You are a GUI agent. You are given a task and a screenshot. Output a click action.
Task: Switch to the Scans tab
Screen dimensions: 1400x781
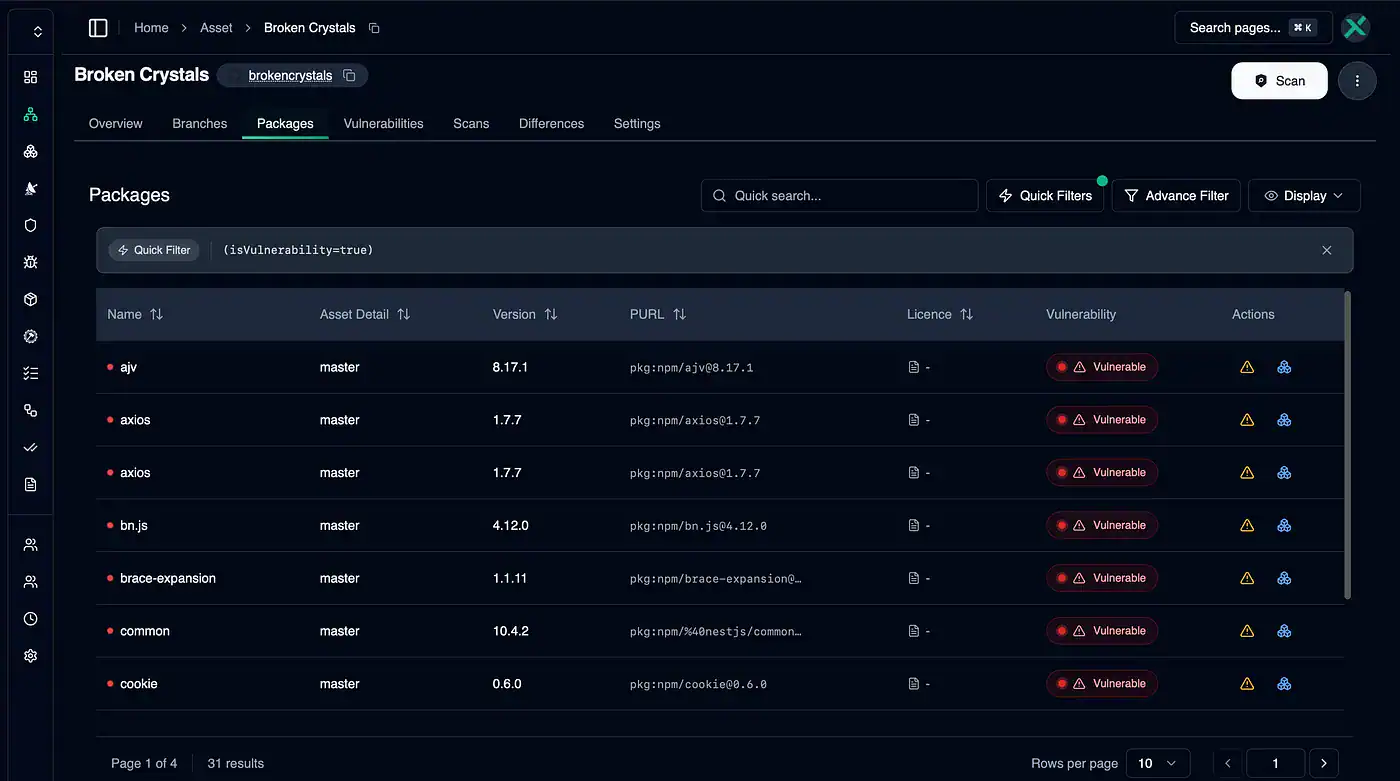pyautogui.click(x=471, y=124)
